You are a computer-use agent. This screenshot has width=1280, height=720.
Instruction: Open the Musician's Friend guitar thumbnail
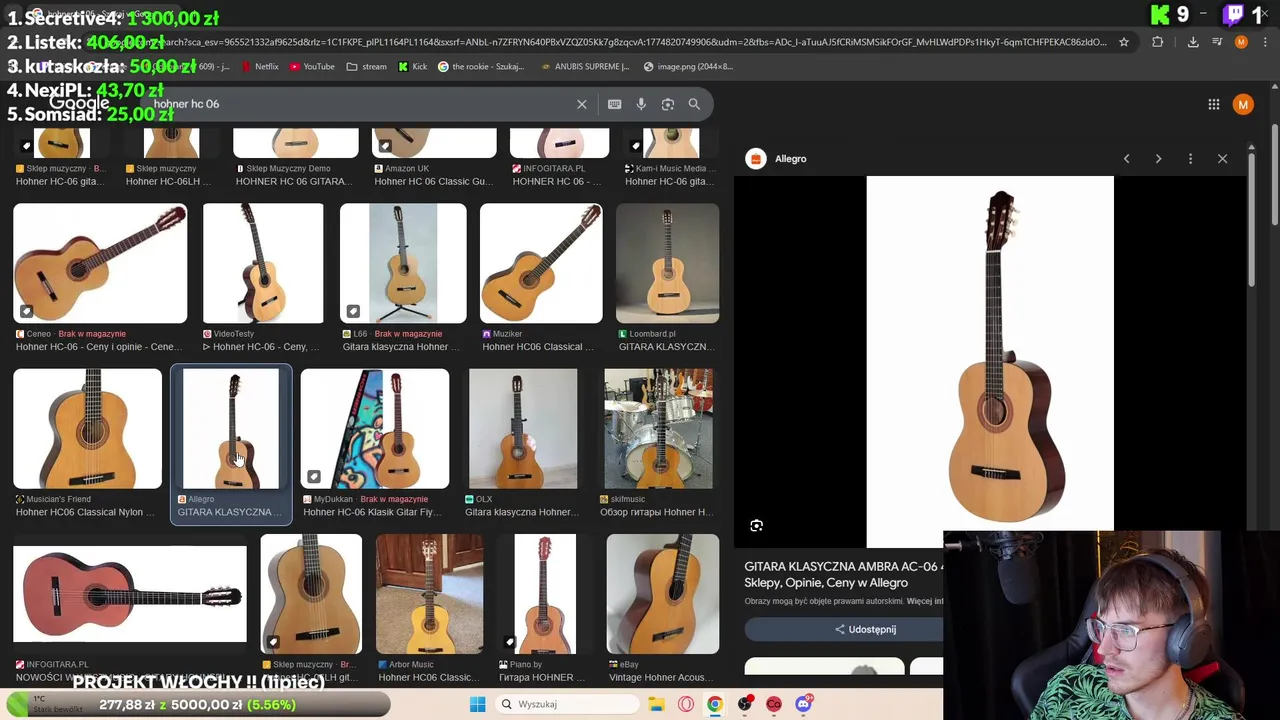coord(87,429)
